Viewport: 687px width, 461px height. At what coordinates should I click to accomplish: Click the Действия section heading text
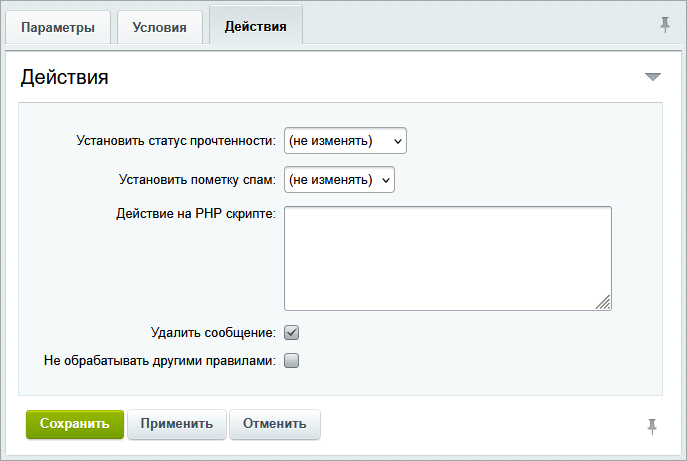pos(65,77)
